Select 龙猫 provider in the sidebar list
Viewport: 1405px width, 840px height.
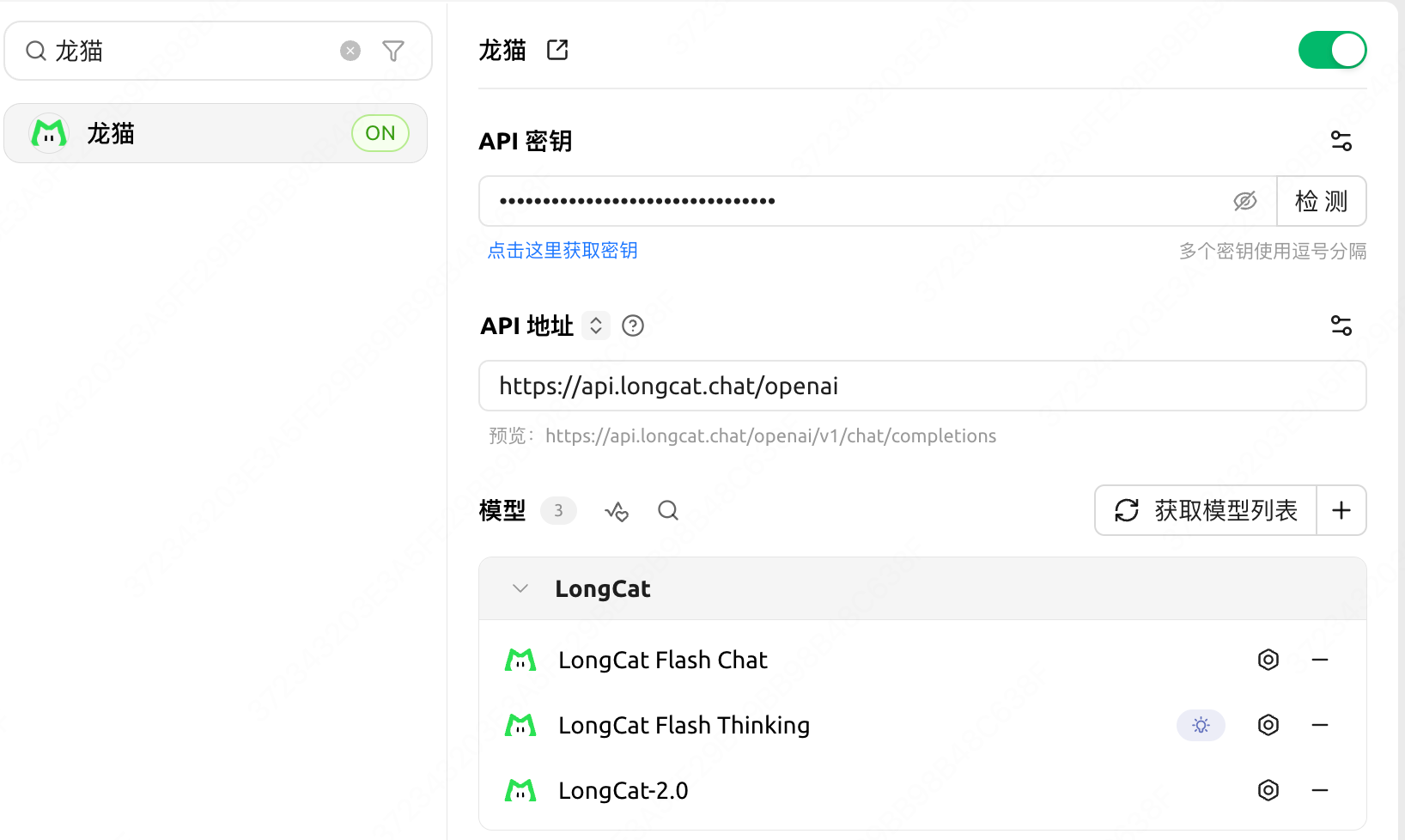[x=216, y=133]
